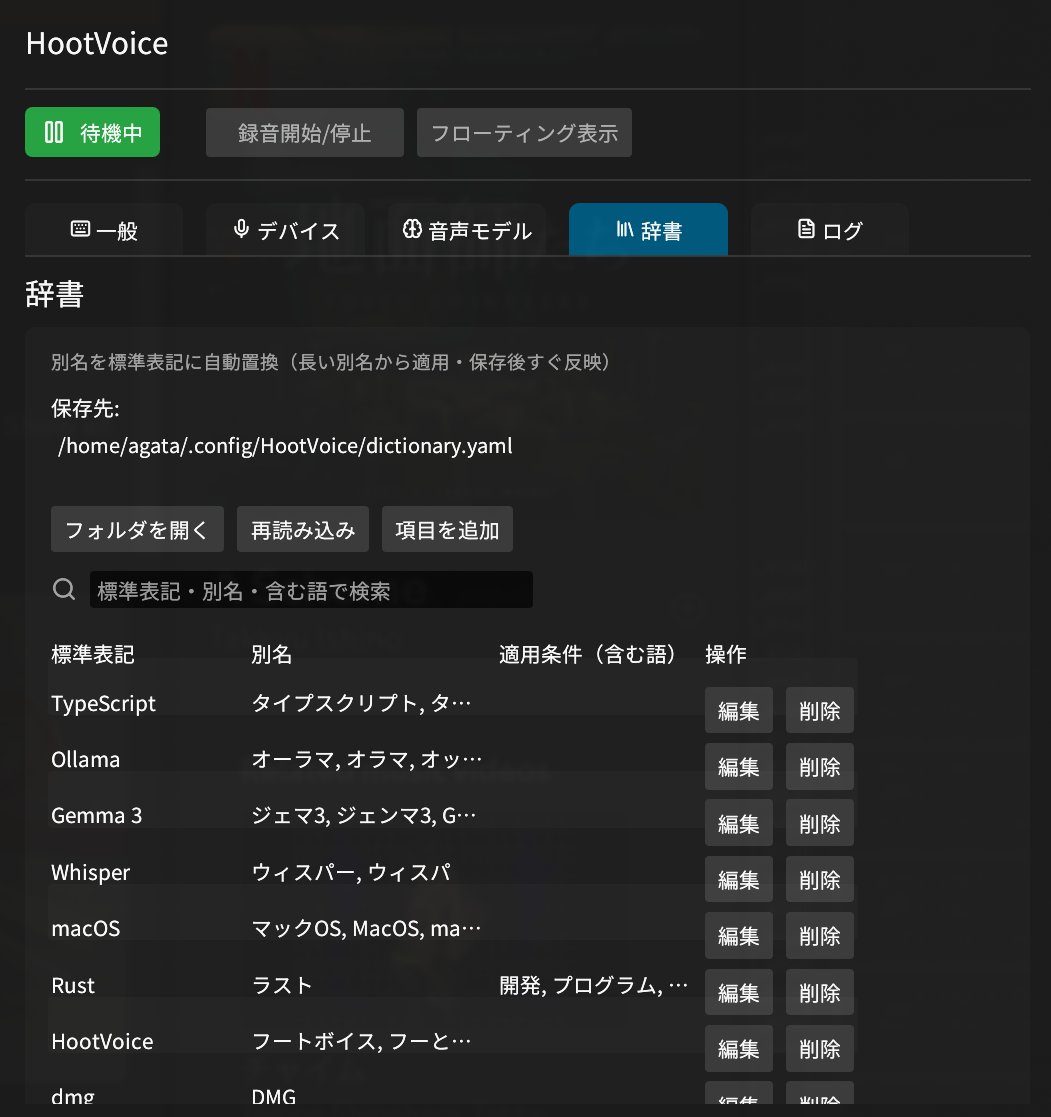Click 録音開始/停止 button
Screen dimensions: 1051x1117
coord(305,133)
